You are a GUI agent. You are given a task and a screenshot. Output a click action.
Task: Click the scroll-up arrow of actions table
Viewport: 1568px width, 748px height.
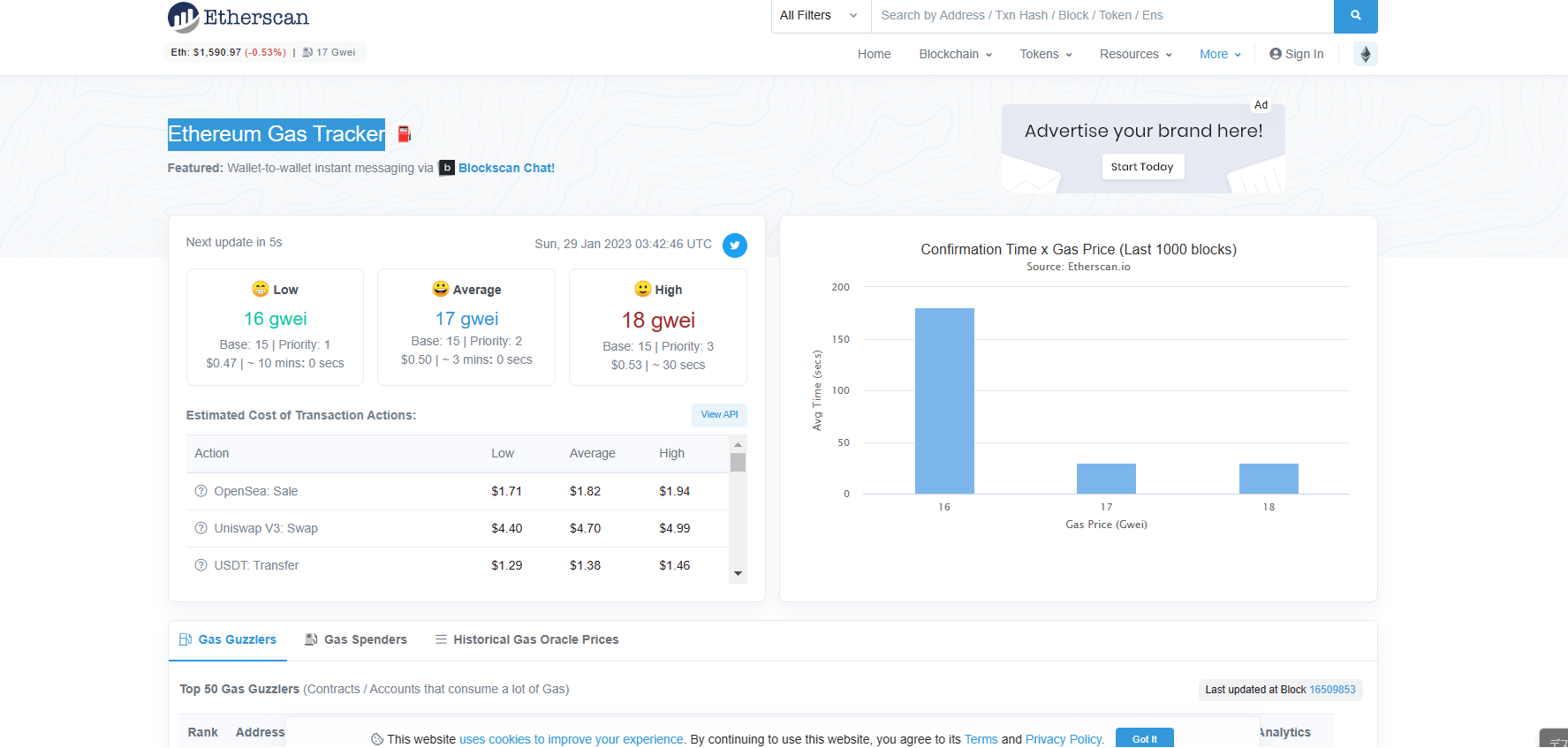click(738, 443)
